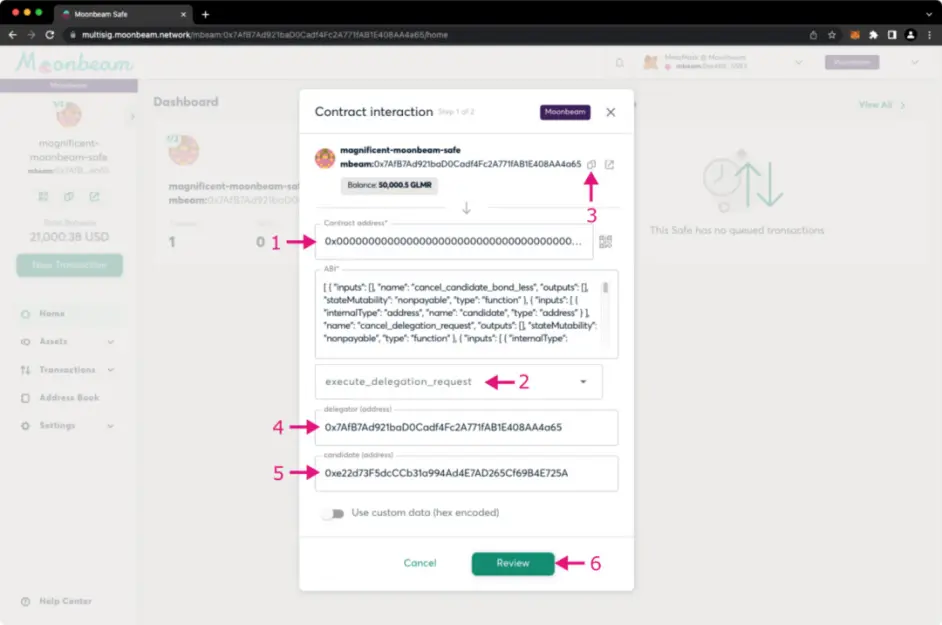This screenshot has width=942, height=625.
Task: Toggle the browser side panel
Action: click(892, 35)
